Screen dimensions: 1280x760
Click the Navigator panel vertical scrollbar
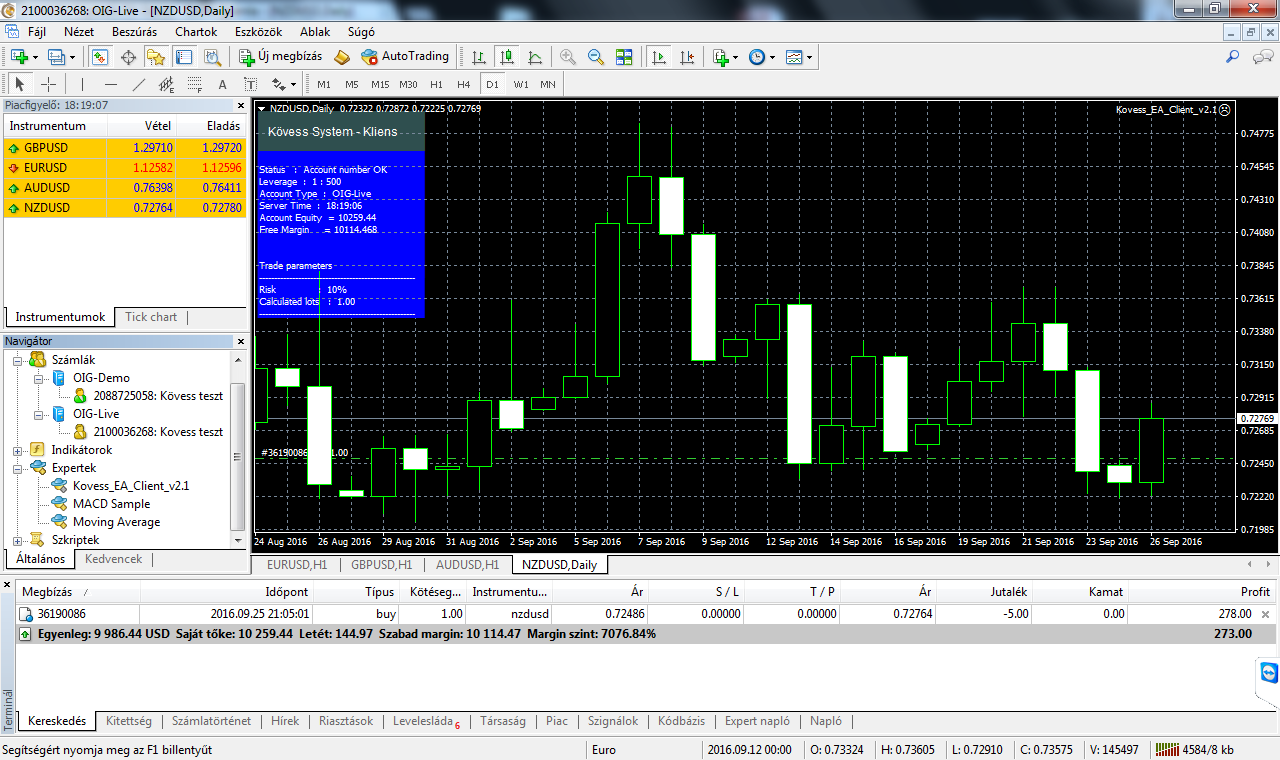tap(237, 455)
